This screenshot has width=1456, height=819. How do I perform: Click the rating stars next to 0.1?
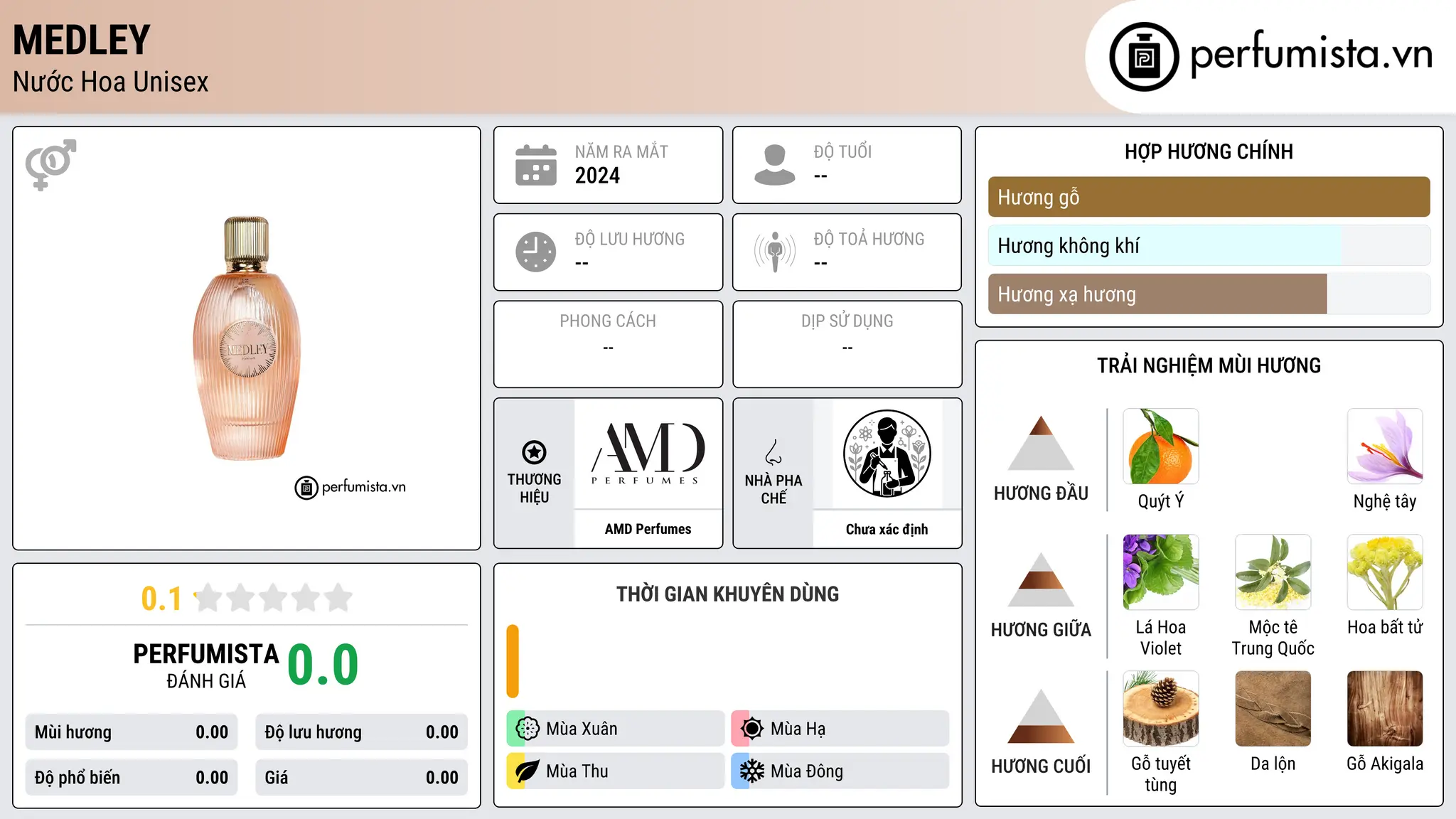(x=274, y=598)
